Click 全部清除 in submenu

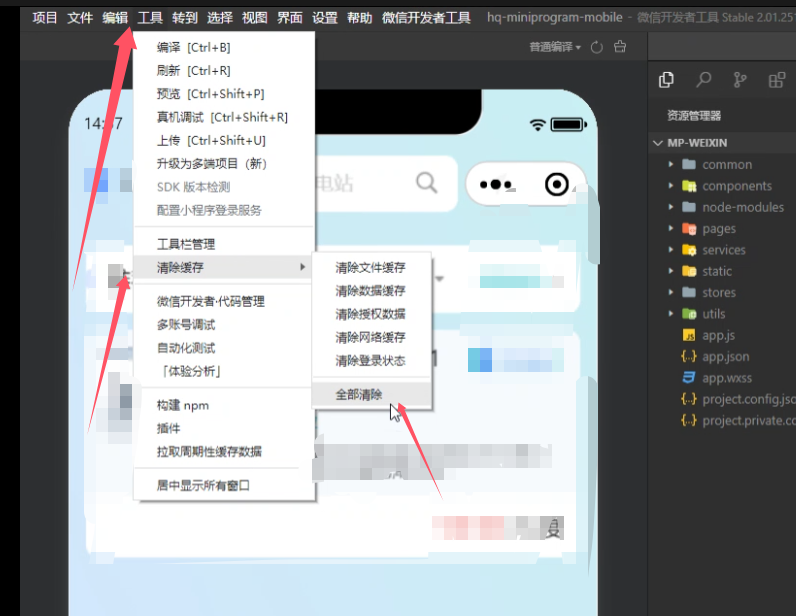pos(372,395)
